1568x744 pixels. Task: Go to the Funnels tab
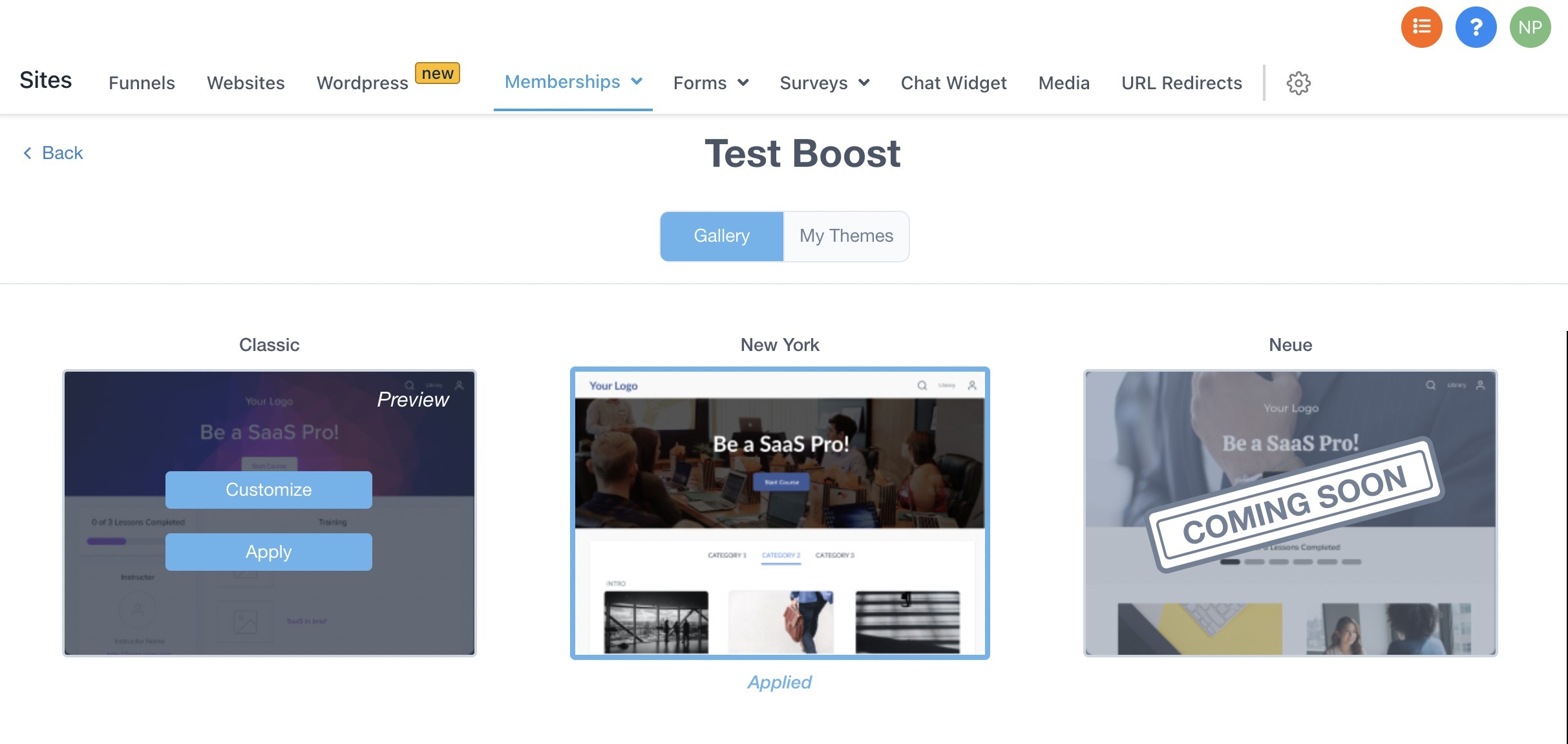click(x=142, y=83)
